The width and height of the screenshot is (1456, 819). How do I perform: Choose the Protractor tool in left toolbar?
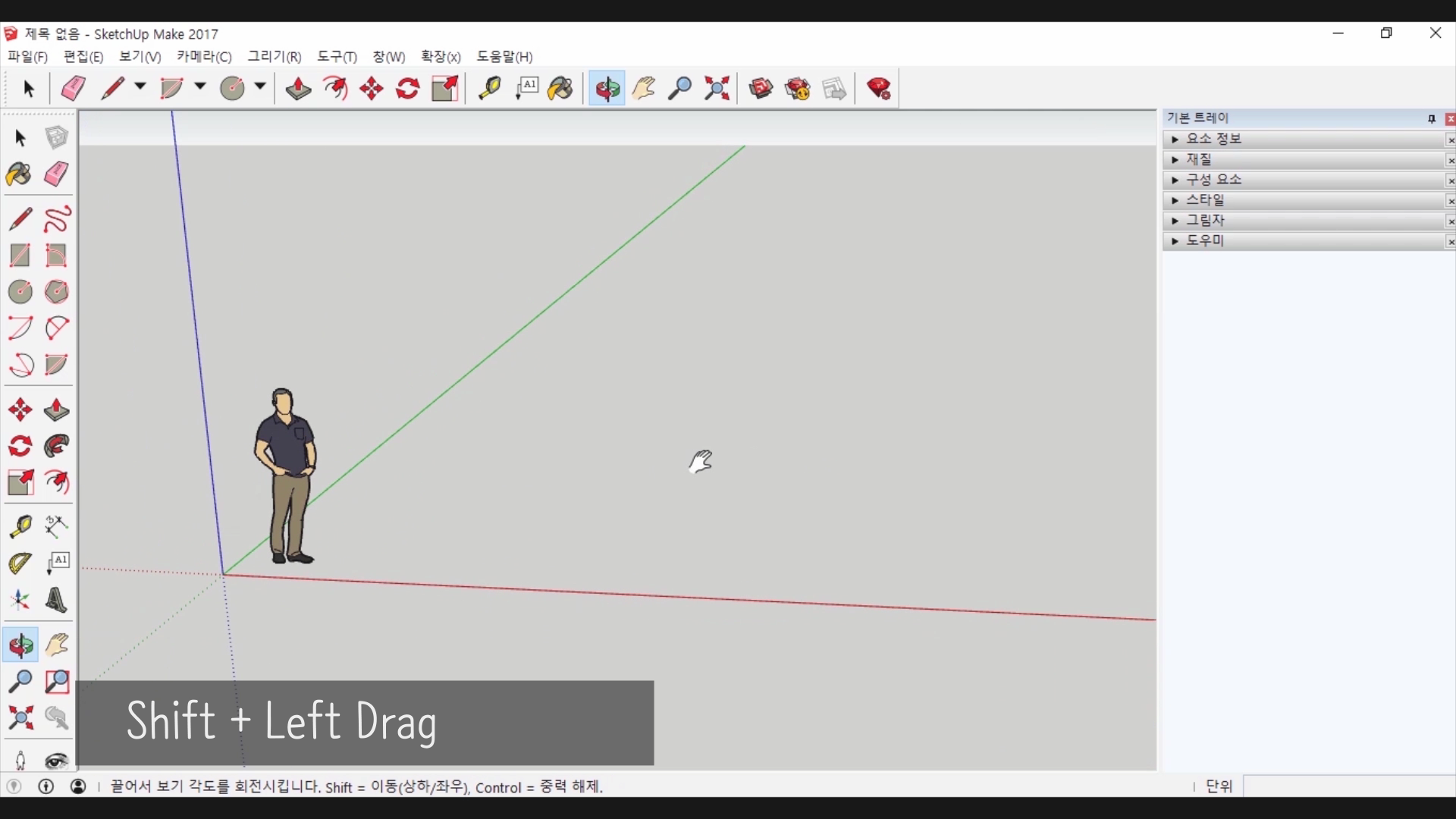click(20, 563)
